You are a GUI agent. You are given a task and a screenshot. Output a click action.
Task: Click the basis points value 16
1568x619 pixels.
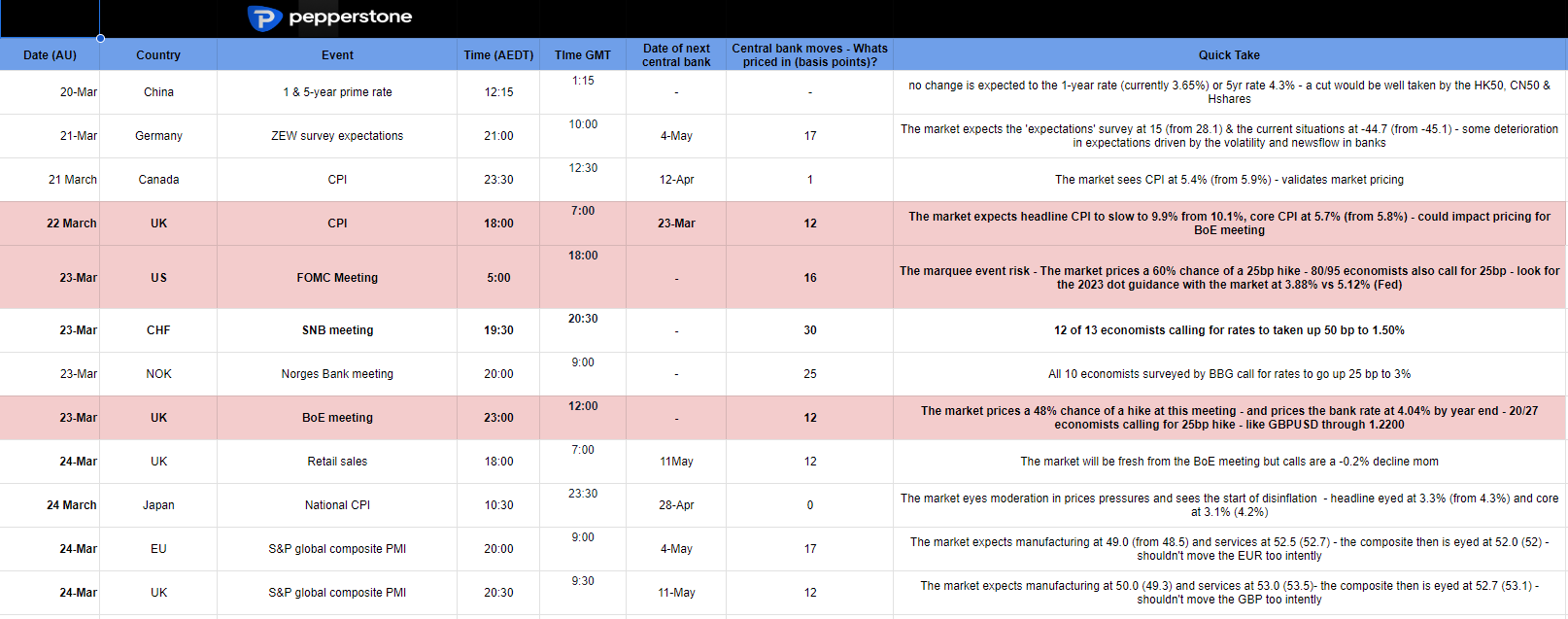point(810,278)
